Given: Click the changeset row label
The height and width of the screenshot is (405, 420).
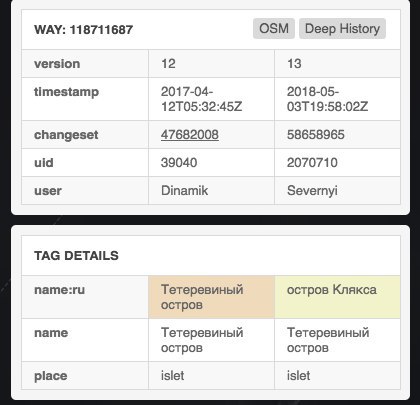Looking at the screenshot, I should pyautogui.click(x=66, y=135).
